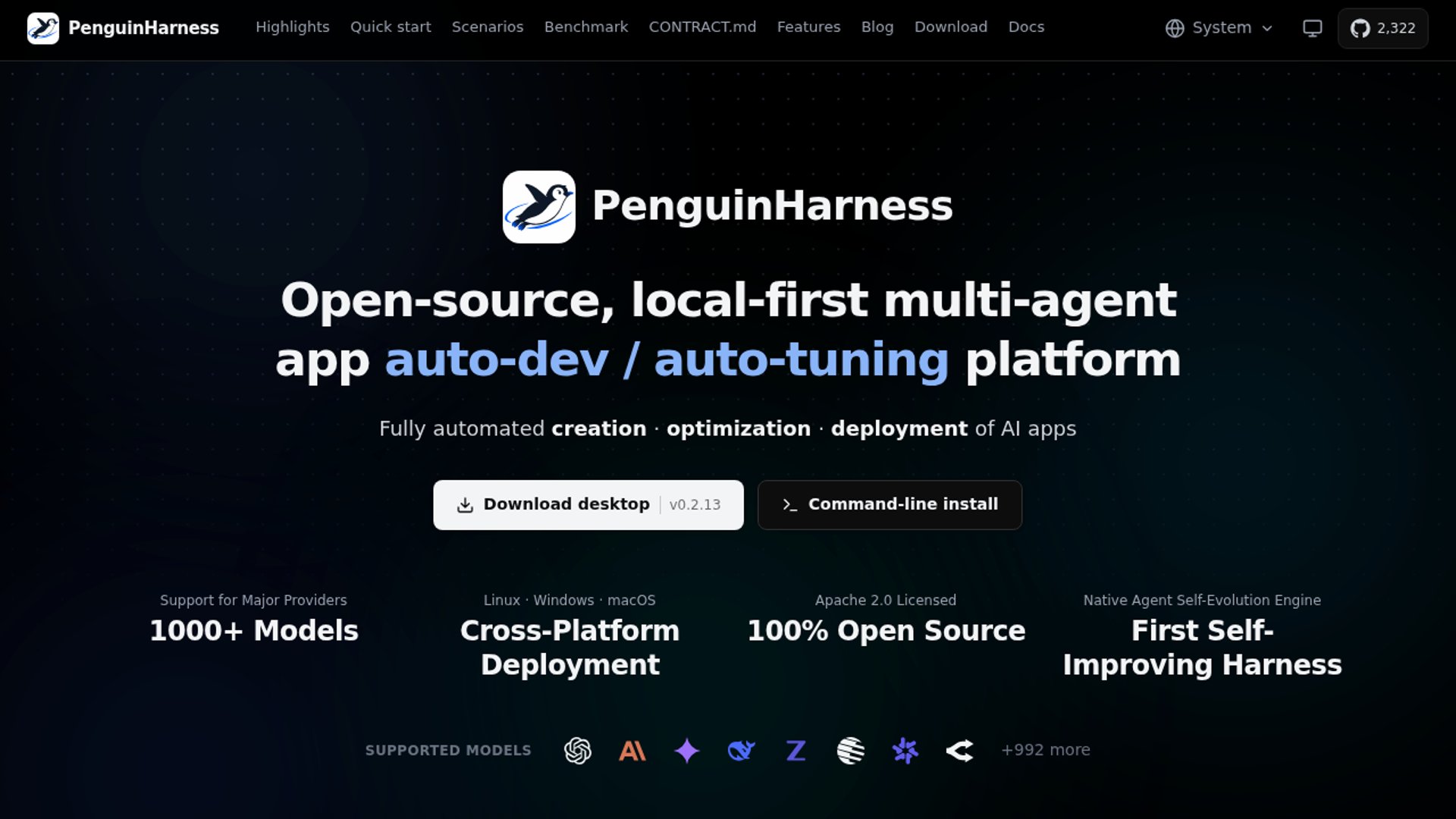The height and width of the screenshot is (819, 1456).
Task: Click the Support for Major Providers caption
Action: (253, 600)
